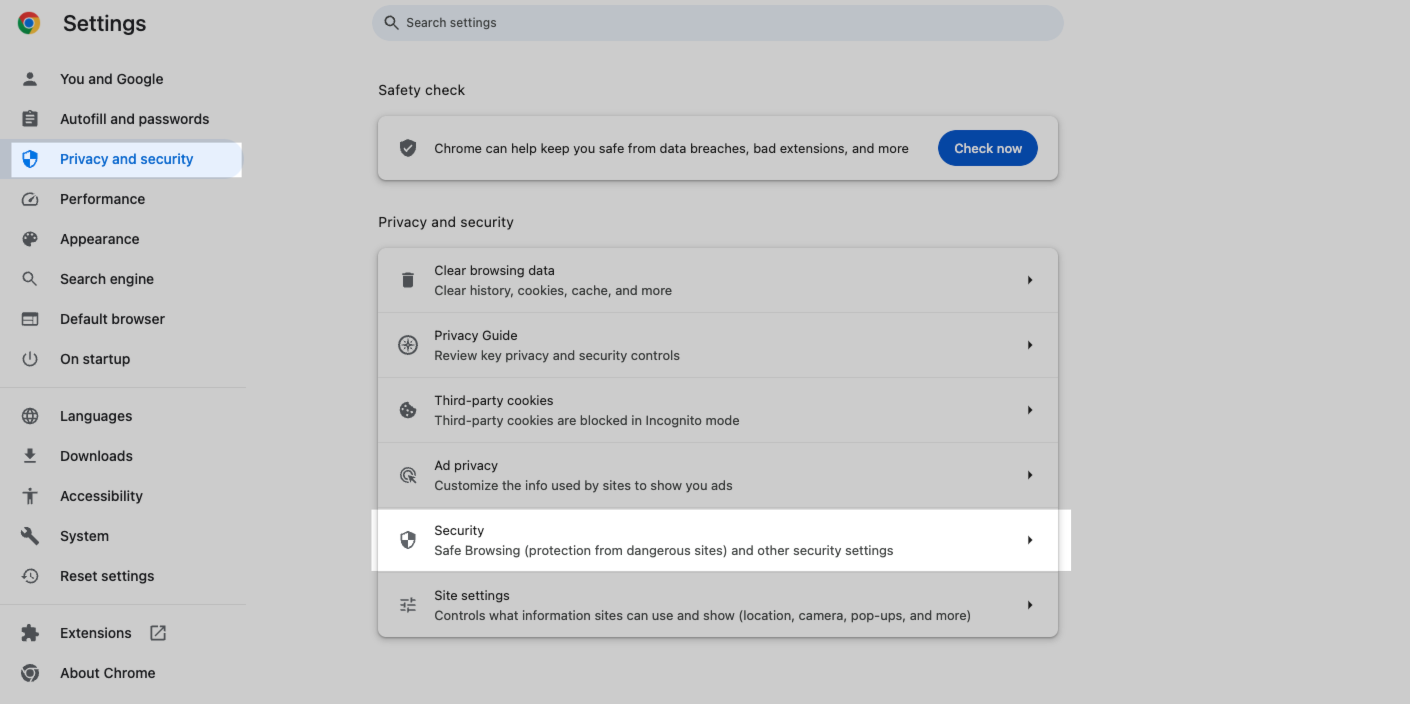Image resolution: width=1410 pixels, height=704 pixels.
Task: Click the trash icon for Clear browsing data
Action: coord(408,280)
